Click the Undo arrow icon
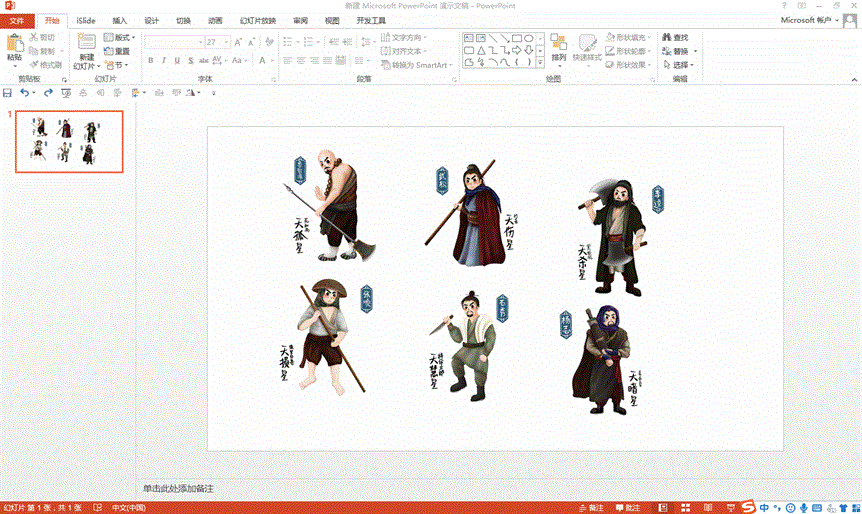862x514 pixels. pos(25,93)
